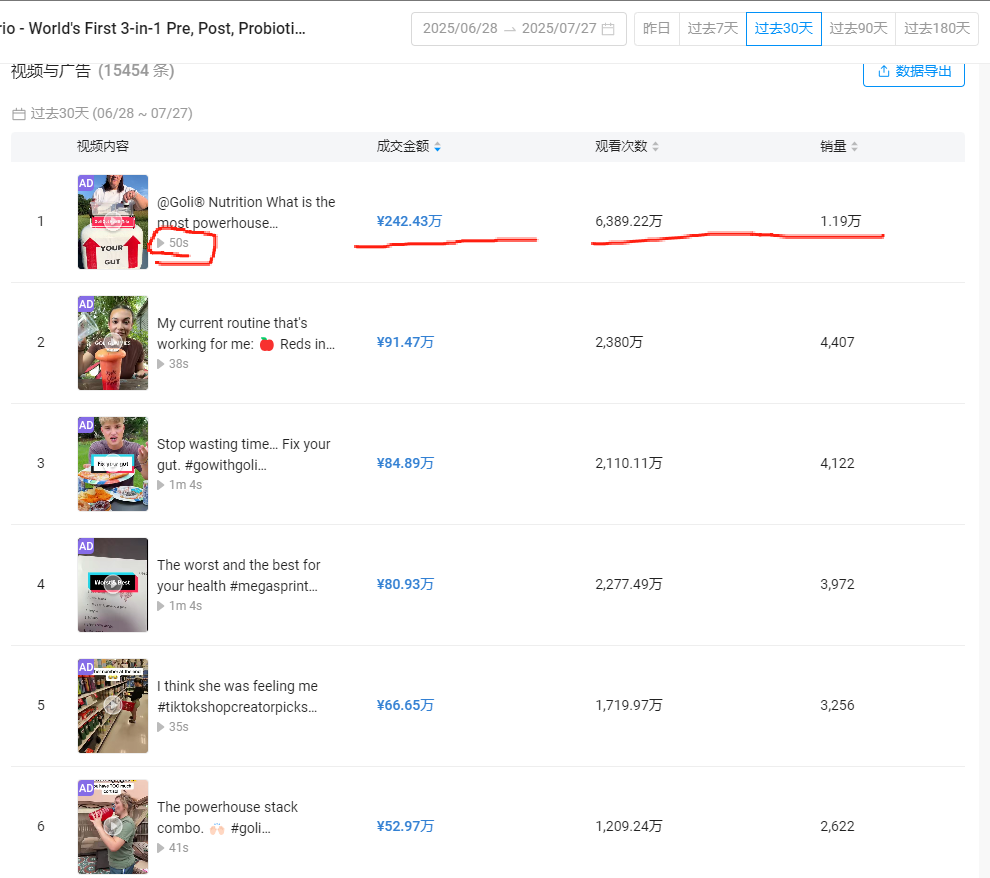Select the 过去7天 time range tab
This screenshot has width=990, height=878.
713,29
